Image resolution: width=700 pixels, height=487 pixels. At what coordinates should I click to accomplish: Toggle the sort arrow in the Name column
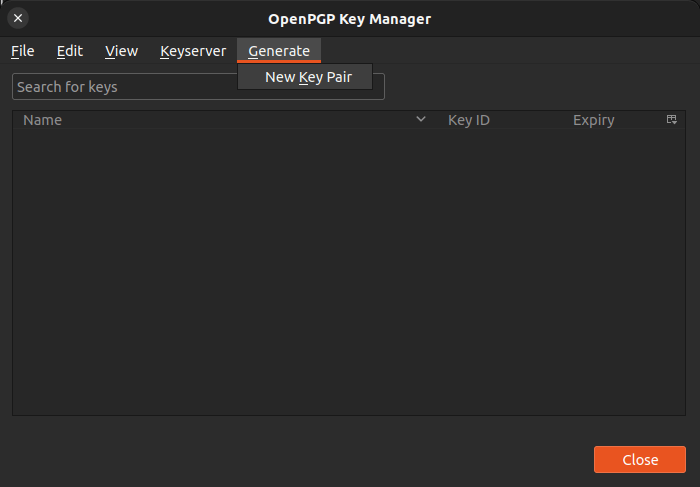421,120
